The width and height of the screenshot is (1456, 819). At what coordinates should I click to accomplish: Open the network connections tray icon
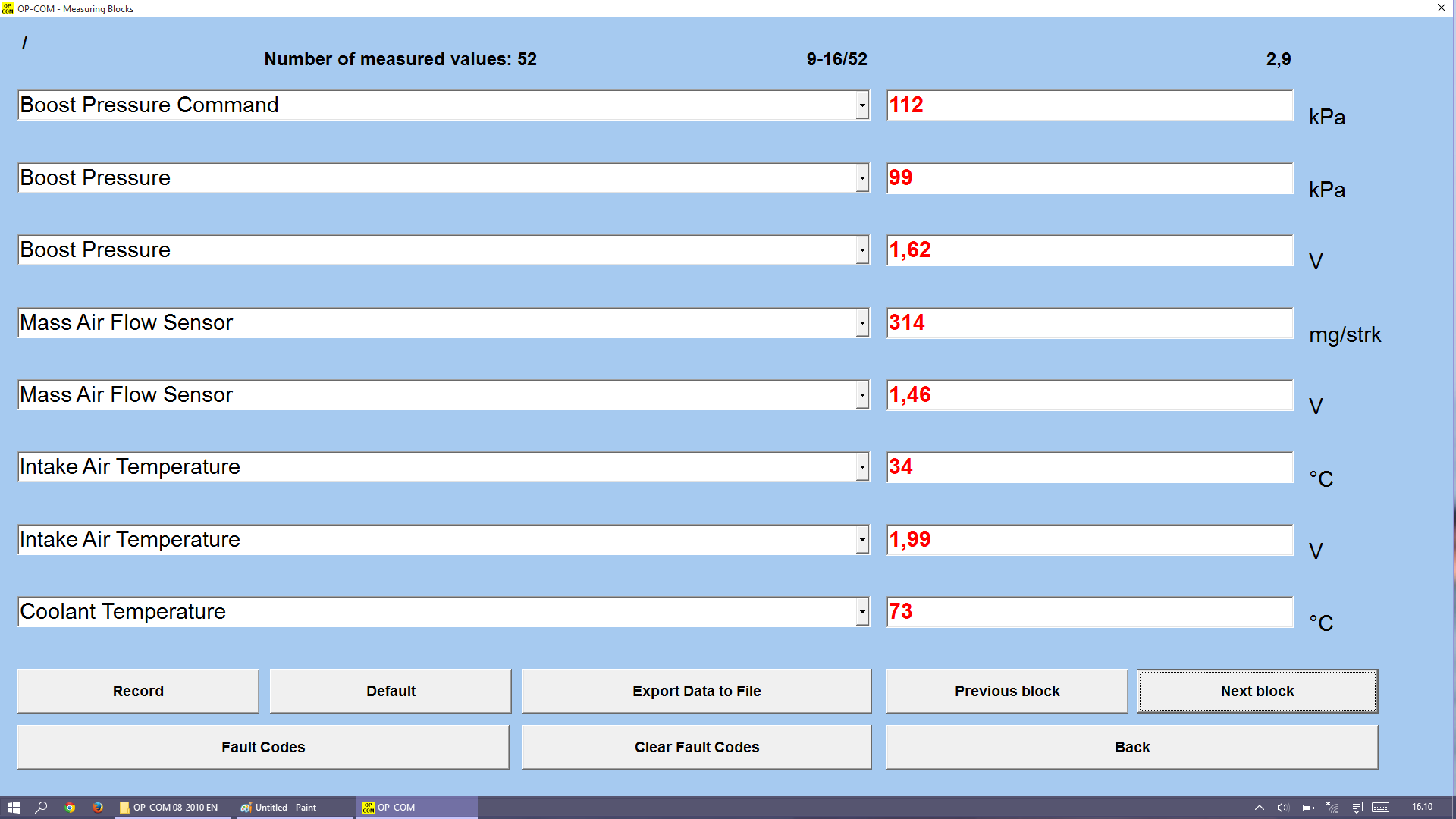1332,808
